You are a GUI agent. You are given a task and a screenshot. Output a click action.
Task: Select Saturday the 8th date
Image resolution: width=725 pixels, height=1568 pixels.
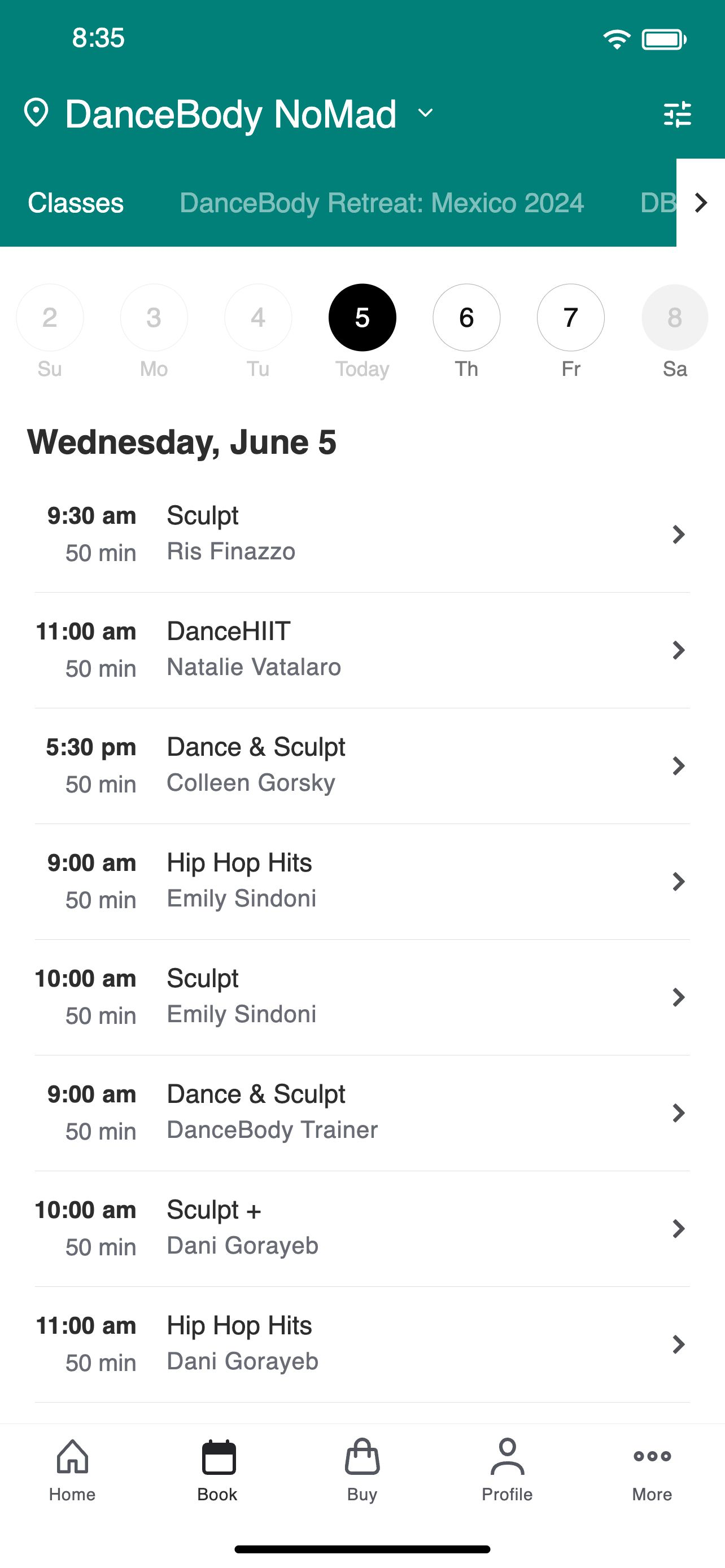[x=675, y=317]
